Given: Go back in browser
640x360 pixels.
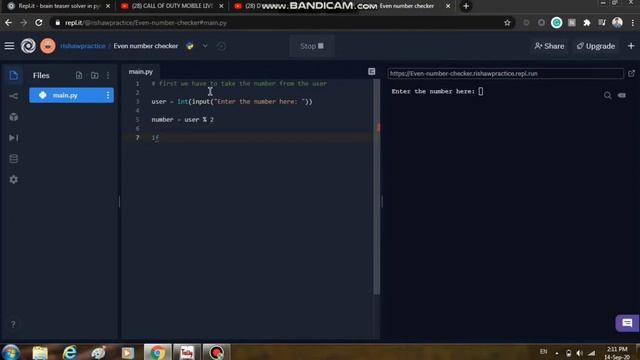Looking at the screenshot, I should tap(8, 23).
